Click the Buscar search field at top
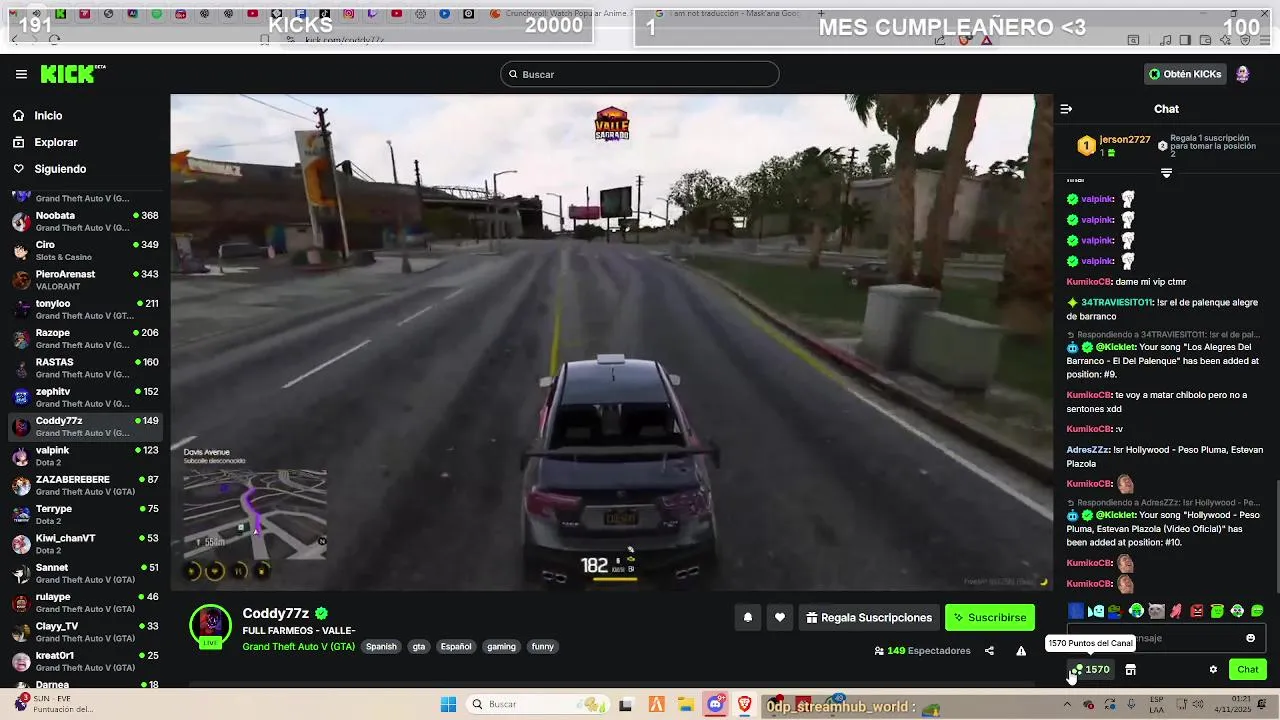Screen dimensions: 1280x720 [x=640, y=74]
